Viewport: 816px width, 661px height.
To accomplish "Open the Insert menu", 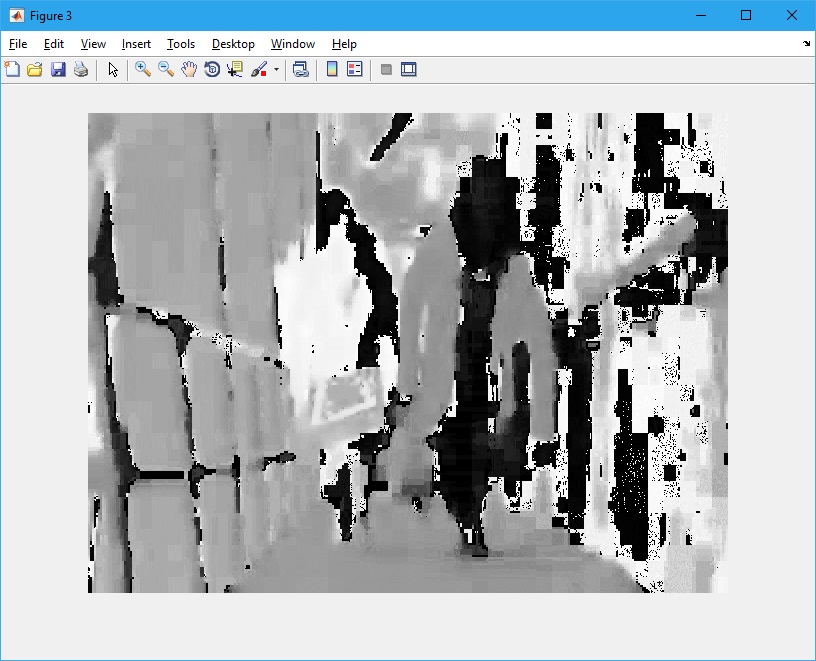I will (136, 44).
